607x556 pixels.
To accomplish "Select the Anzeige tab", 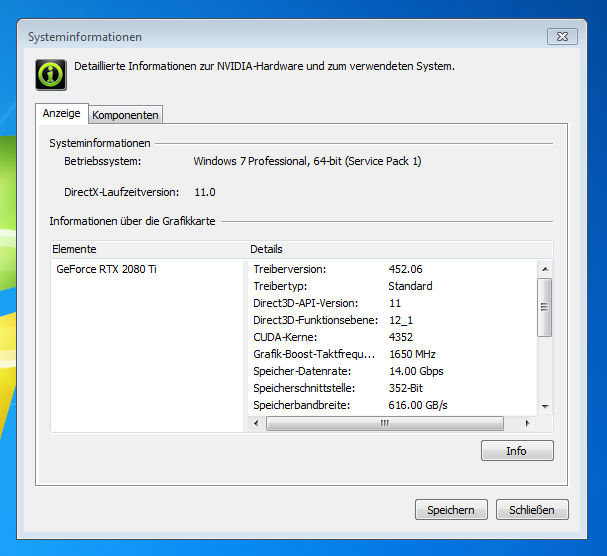I will click(62, 113).
